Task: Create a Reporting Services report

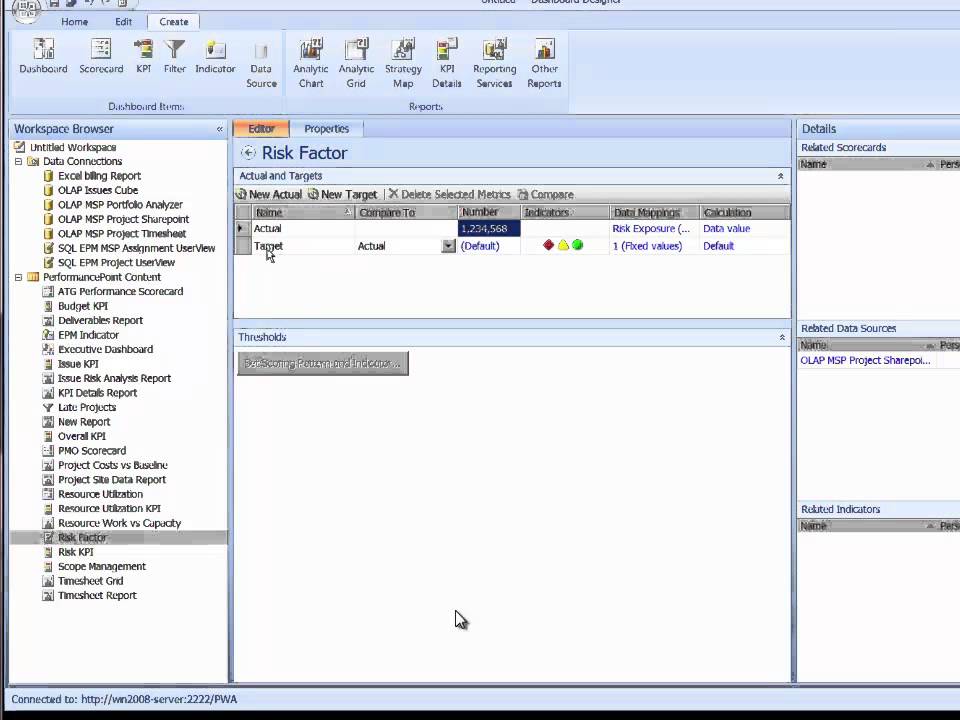Action: [x=494, y=64]
